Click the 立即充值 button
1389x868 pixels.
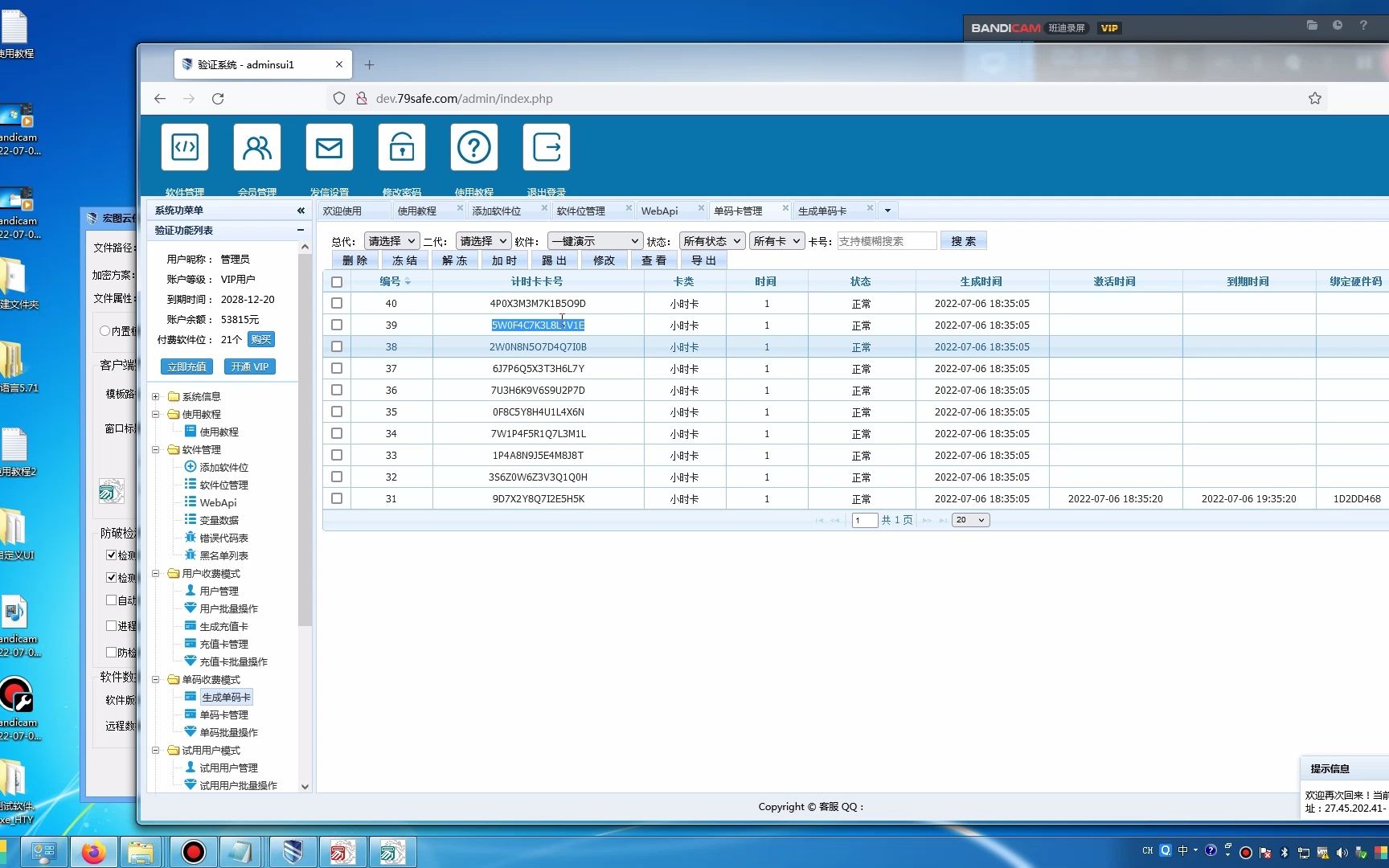point(187,366)
